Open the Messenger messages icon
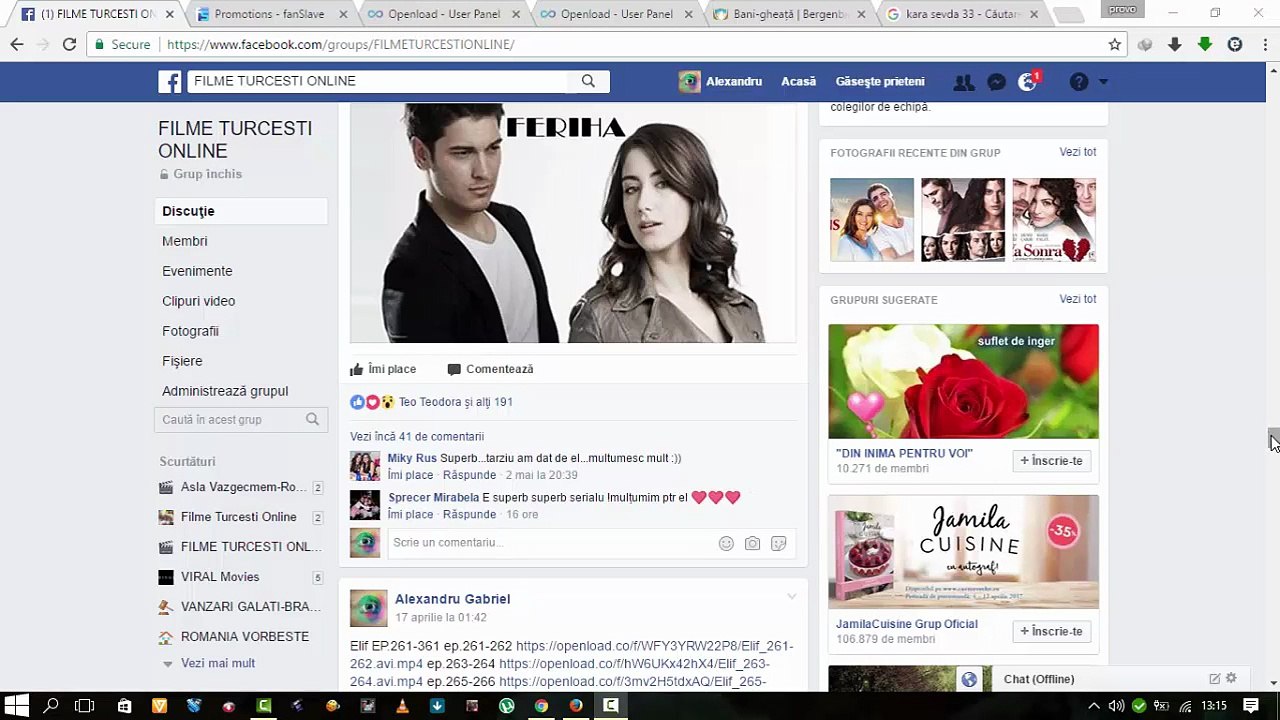This screenshot has width=1280, height=720. 996,82
